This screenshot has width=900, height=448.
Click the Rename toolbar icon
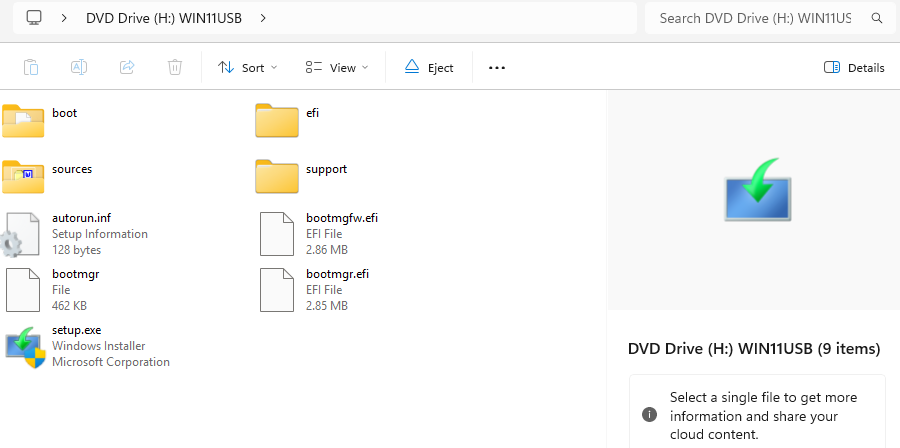point(79,67)
